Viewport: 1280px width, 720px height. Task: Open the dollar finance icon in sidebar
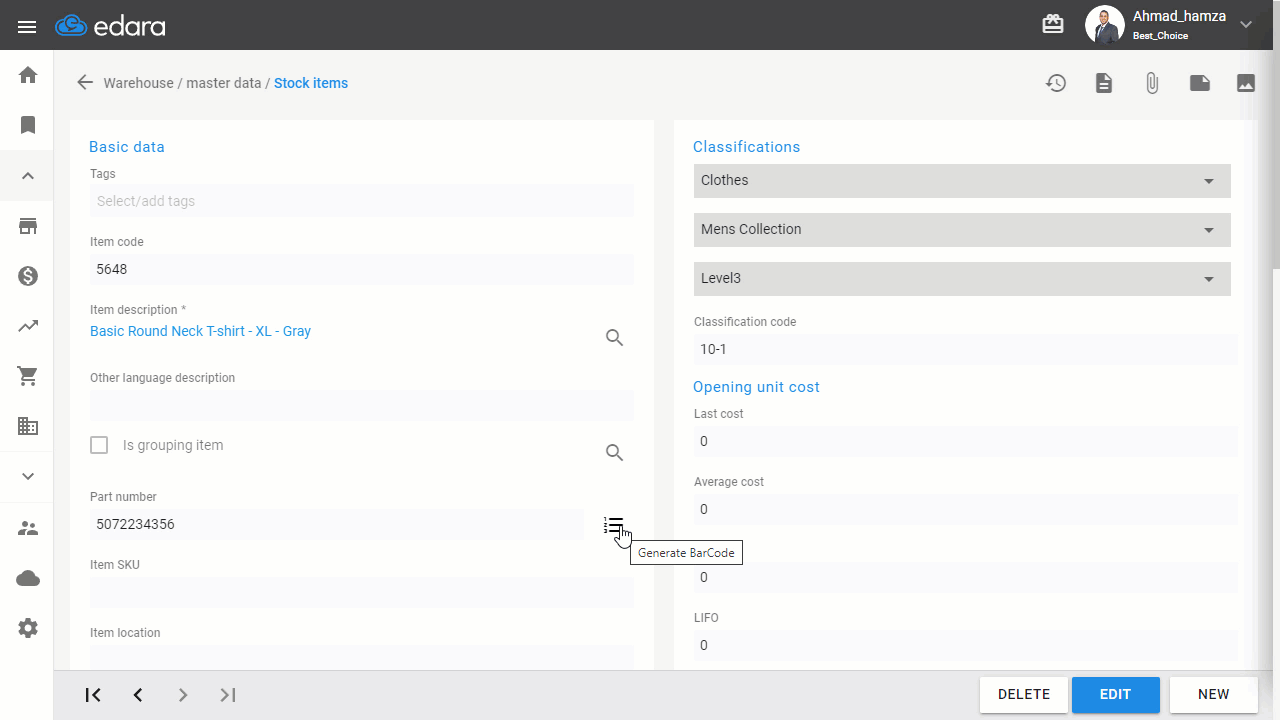28,276
